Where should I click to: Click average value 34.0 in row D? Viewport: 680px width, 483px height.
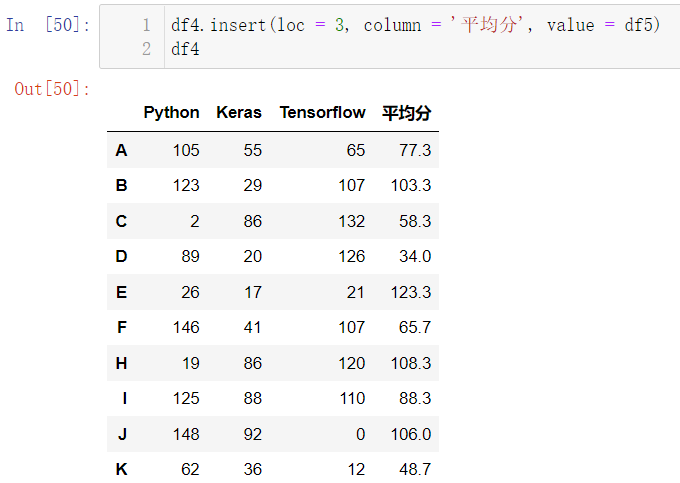click(415, 257)
